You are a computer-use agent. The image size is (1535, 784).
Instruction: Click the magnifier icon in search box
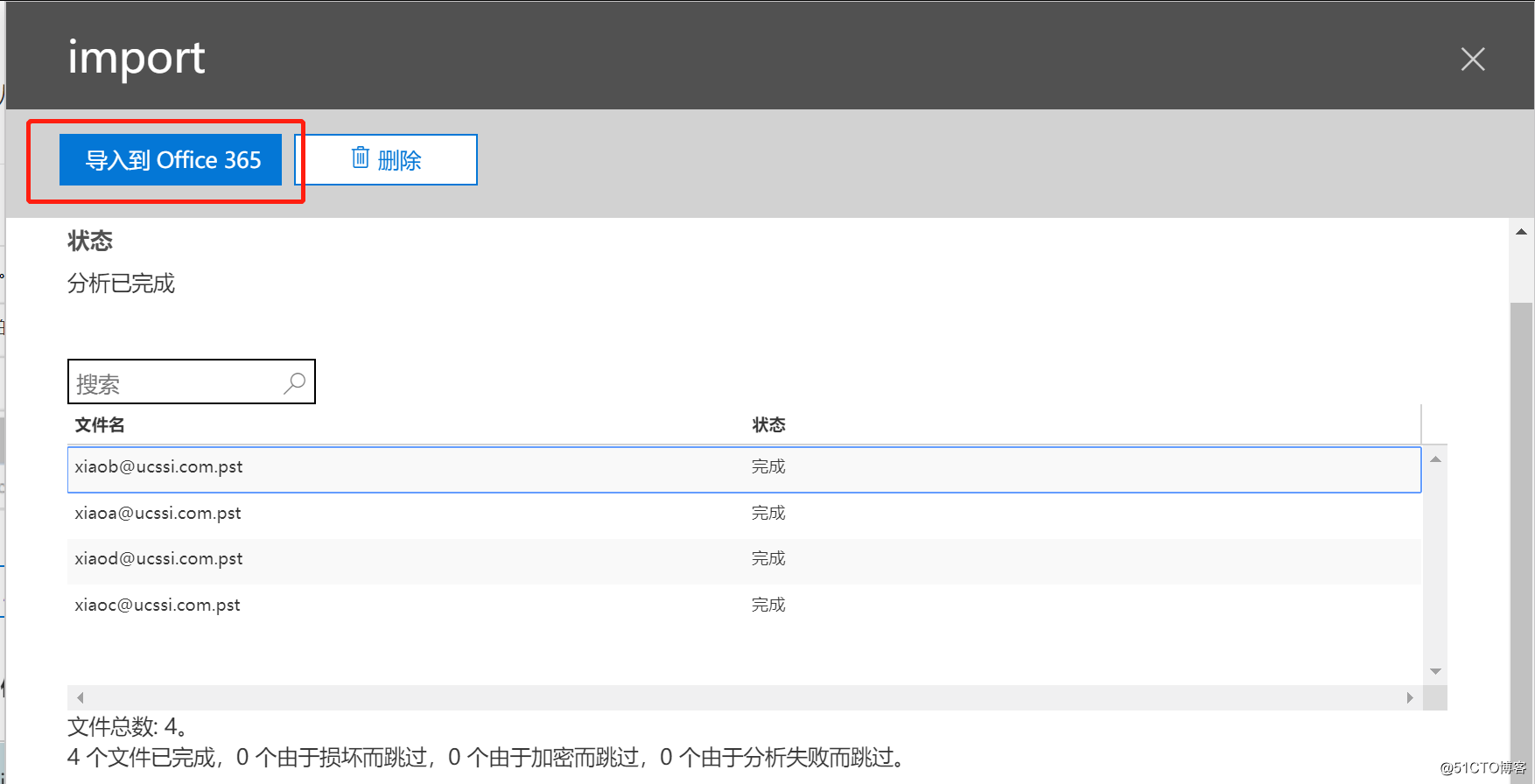pos(295,382)
